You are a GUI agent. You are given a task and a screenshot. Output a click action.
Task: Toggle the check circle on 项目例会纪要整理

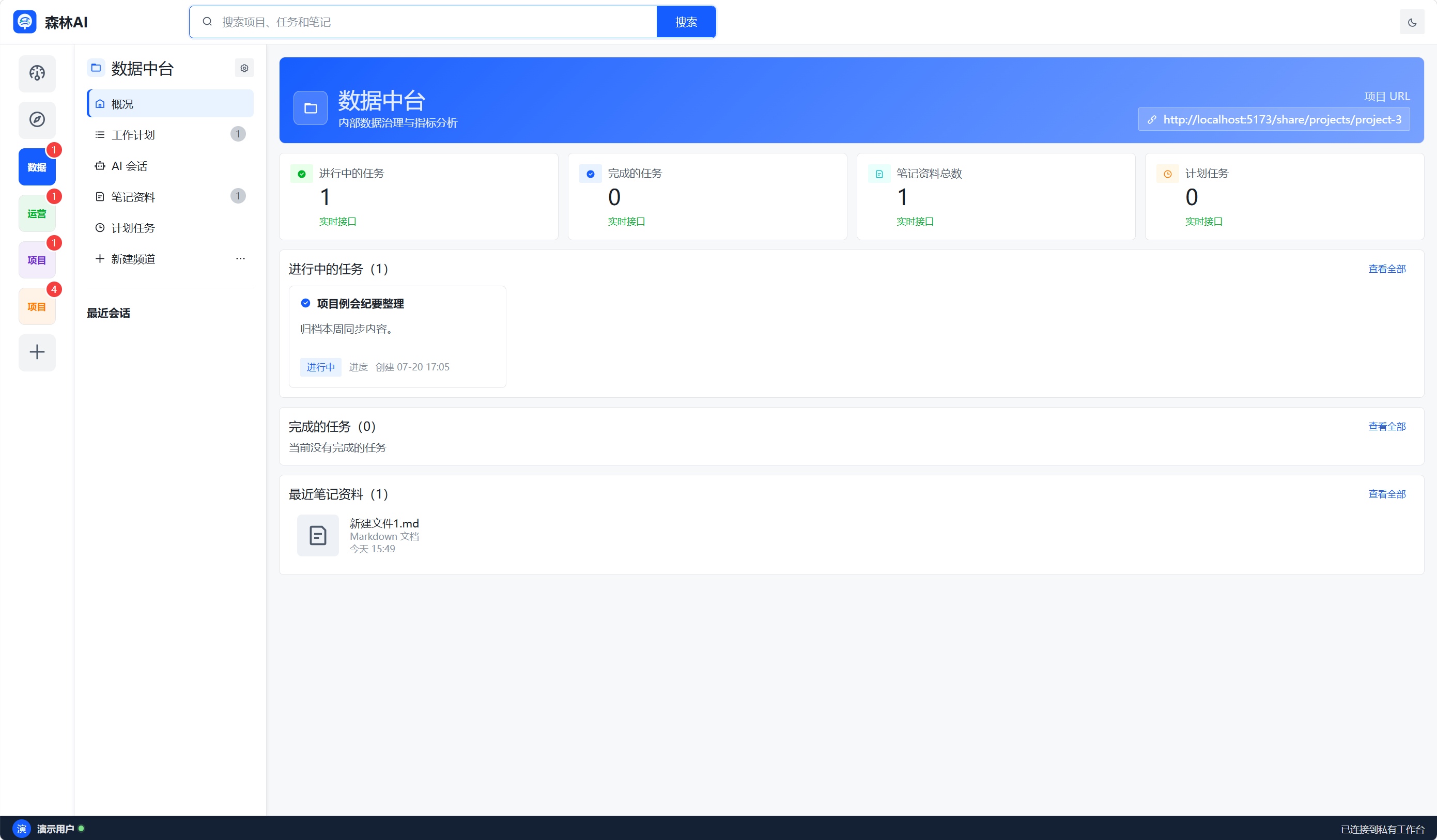pyautogui.click(x=306, y=303)
